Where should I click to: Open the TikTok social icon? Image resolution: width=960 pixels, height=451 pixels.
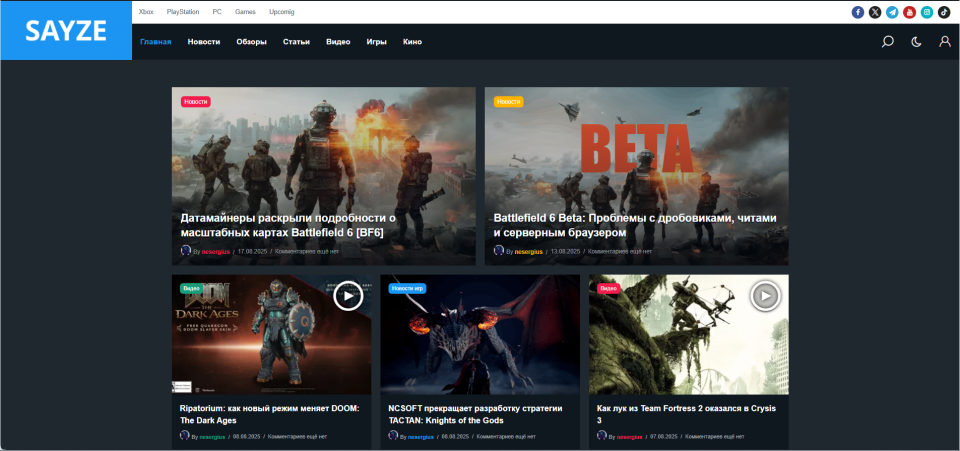click(x=944, y=12)
